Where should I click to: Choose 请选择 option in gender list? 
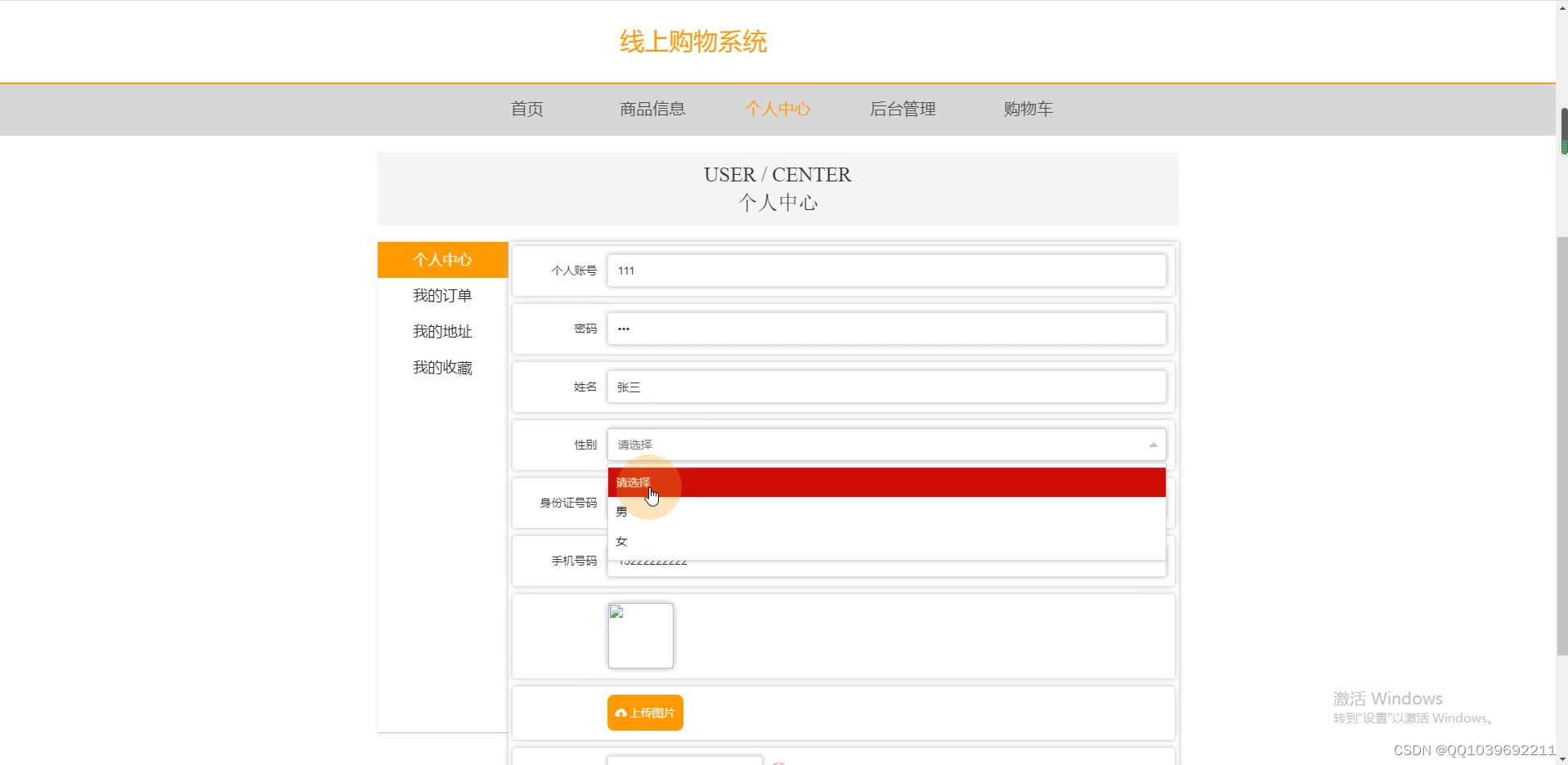(886, 482)
